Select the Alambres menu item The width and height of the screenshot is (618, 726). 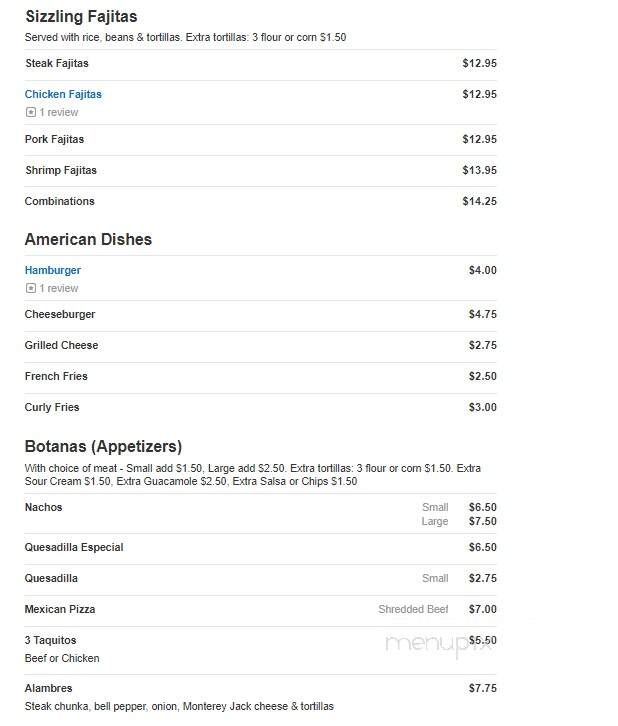[x=49, y=688]
